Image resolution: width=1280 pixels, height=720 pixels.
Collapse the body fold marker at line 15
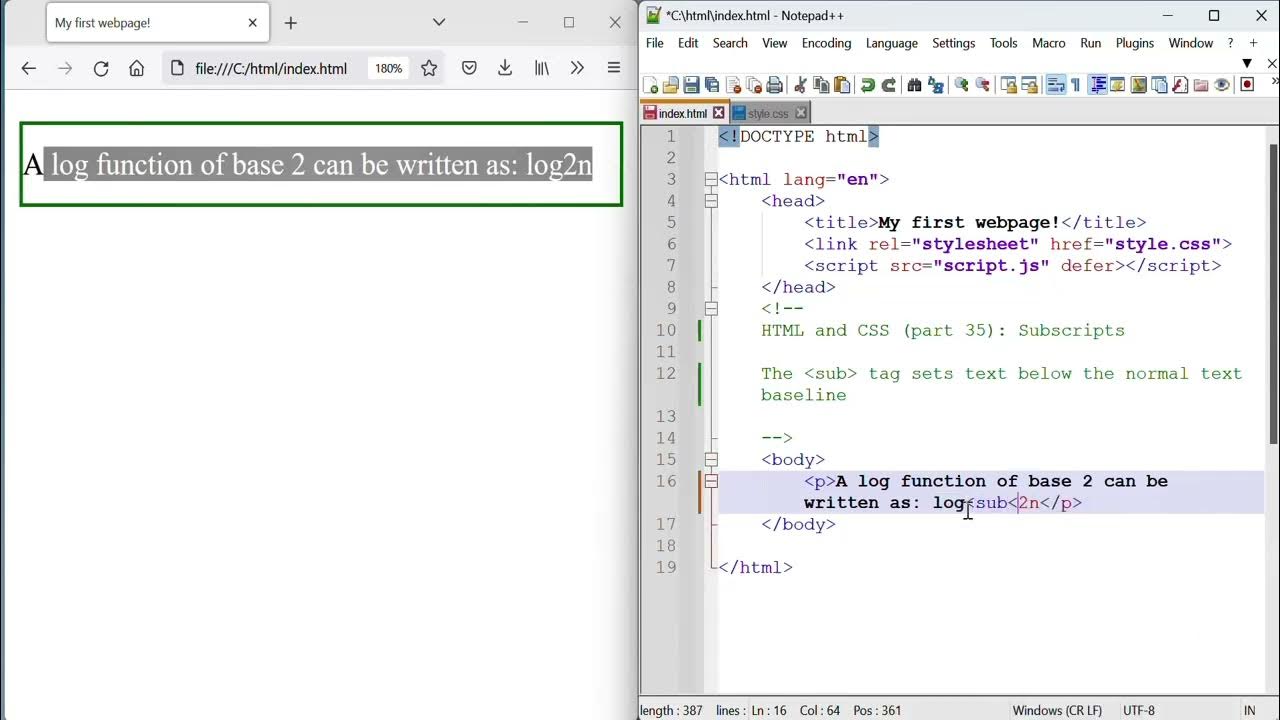point(711,460)
